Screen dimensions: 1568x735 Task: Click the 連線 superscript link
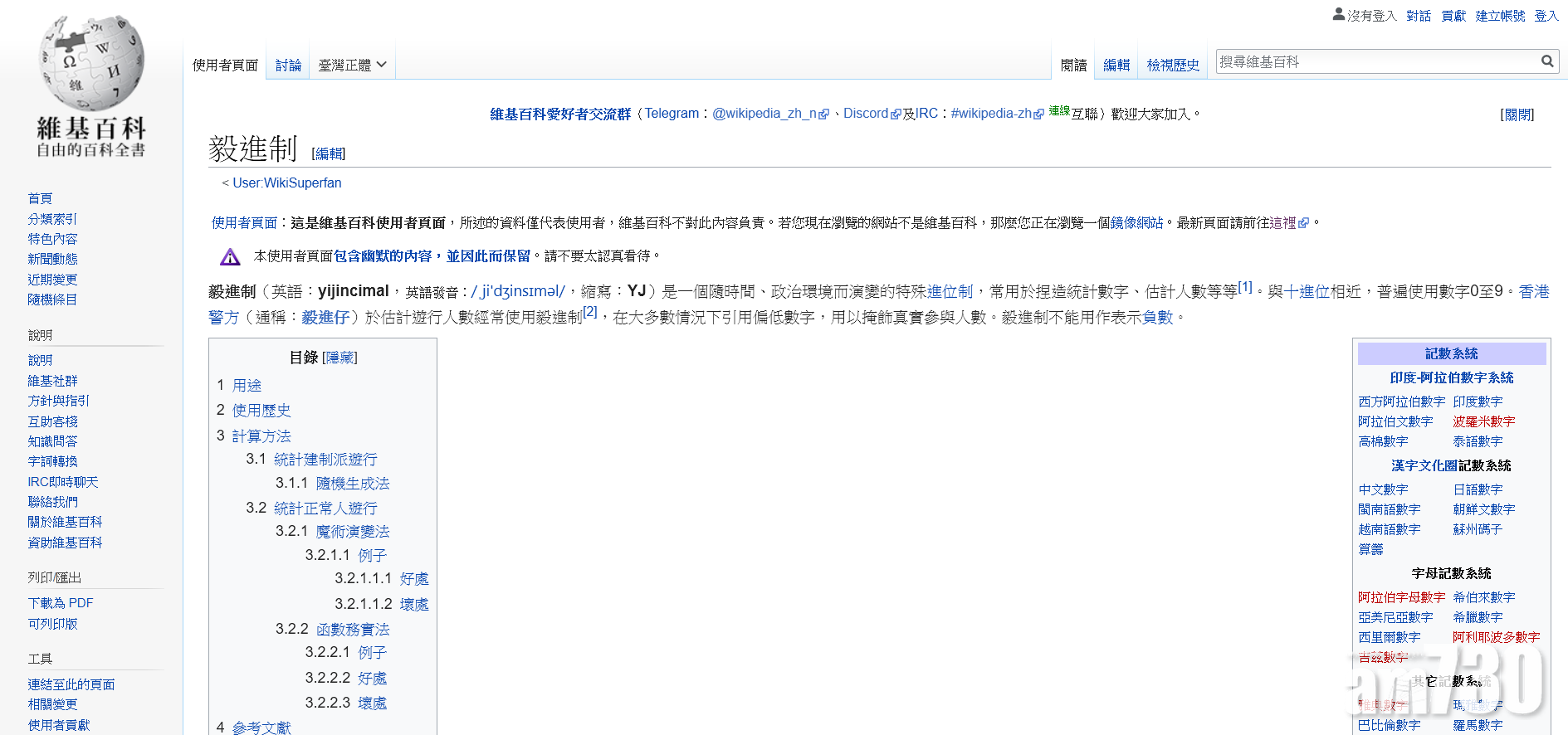(x=1059, y=110)
